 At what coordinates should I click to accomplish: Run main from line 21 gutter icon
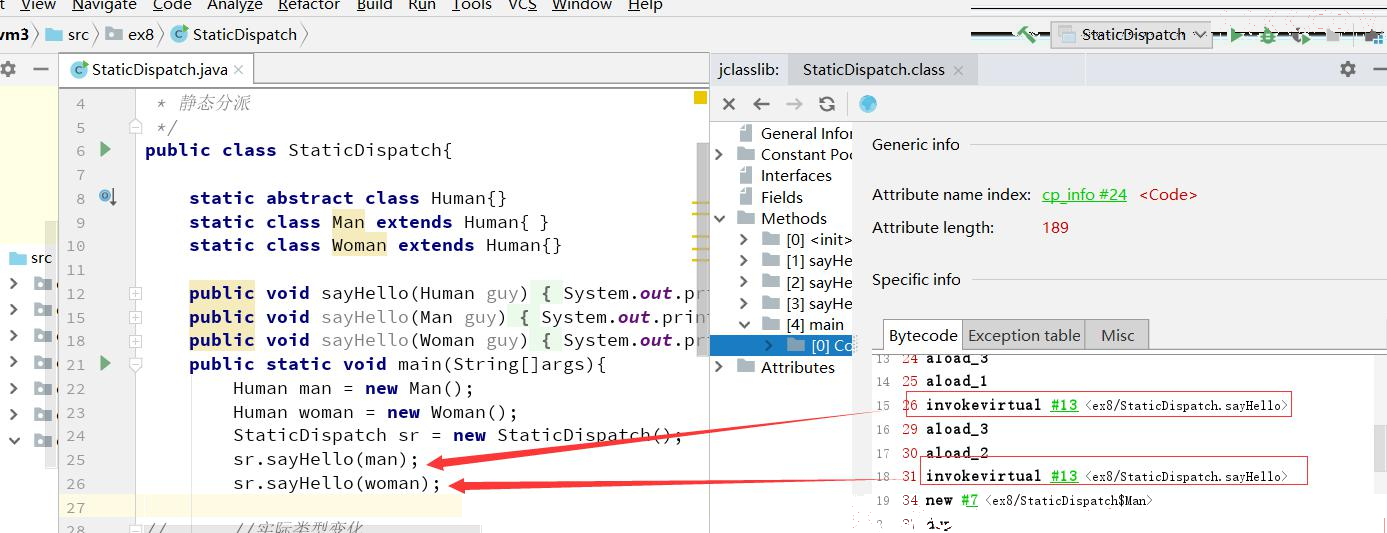tap(105, 364)
